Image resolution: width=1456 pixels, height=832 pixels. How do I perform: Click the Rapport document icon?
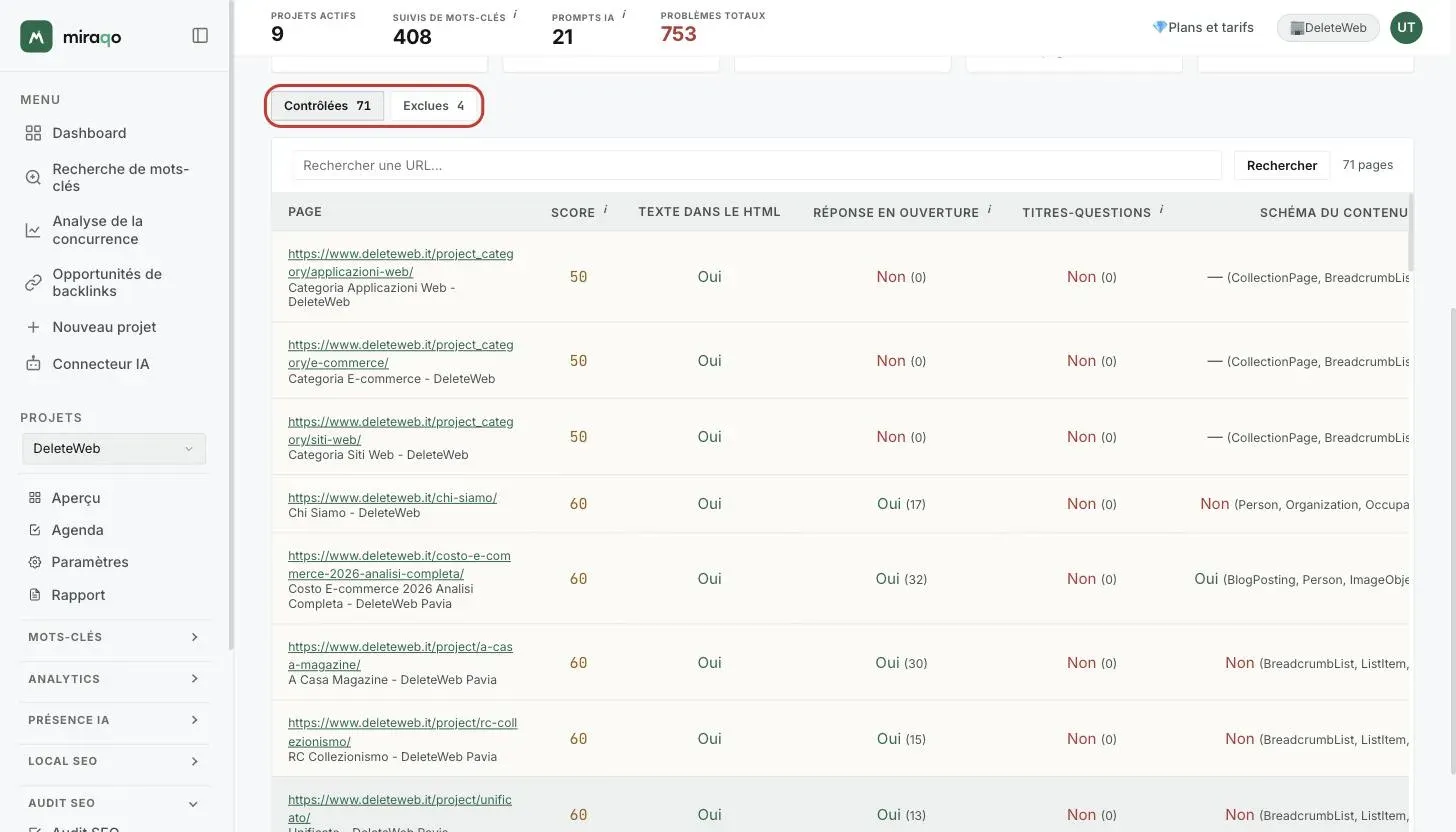point(35,595)
